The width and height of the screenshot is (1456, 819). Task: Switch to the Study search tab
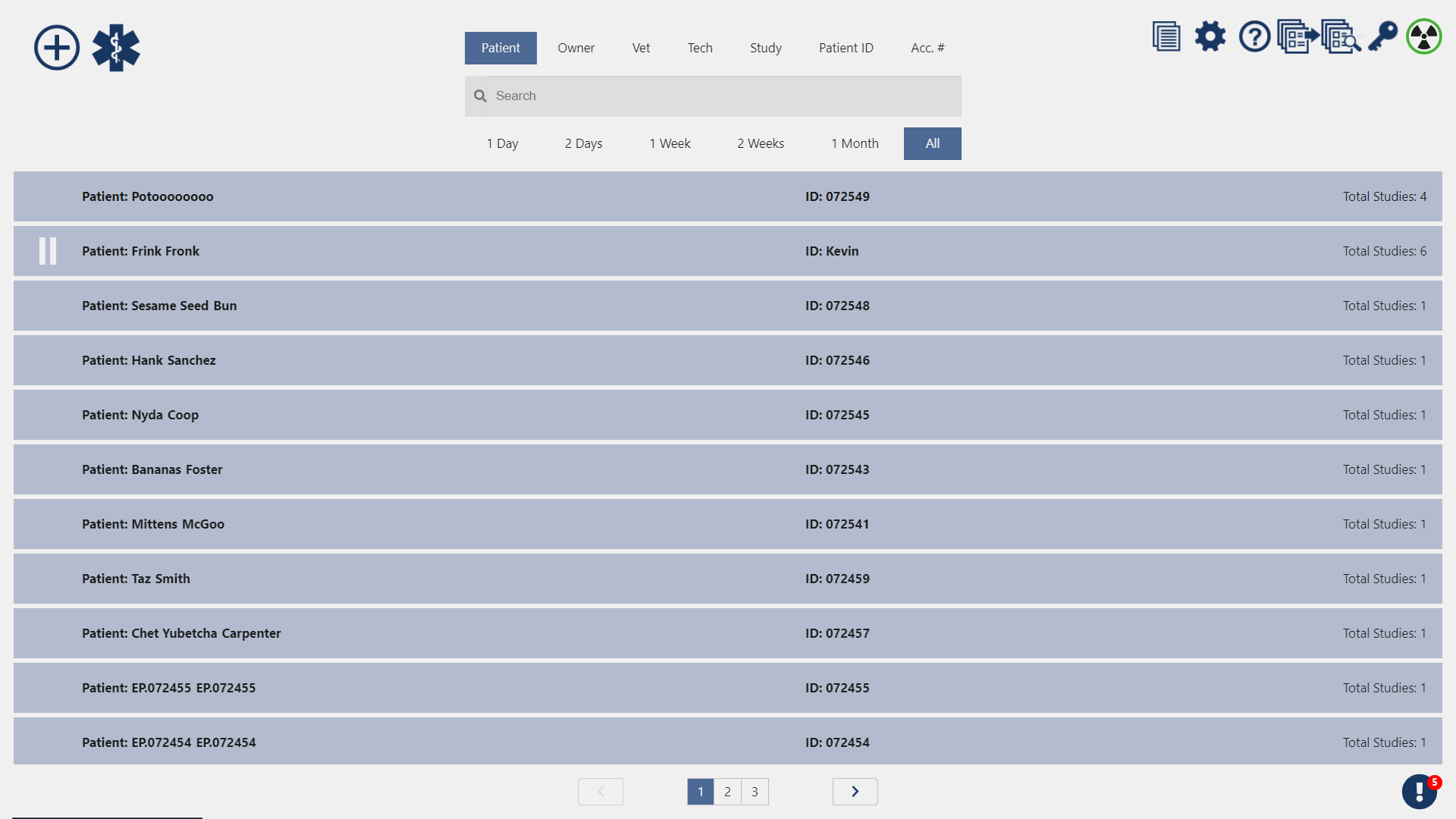[x=766, y=48]
